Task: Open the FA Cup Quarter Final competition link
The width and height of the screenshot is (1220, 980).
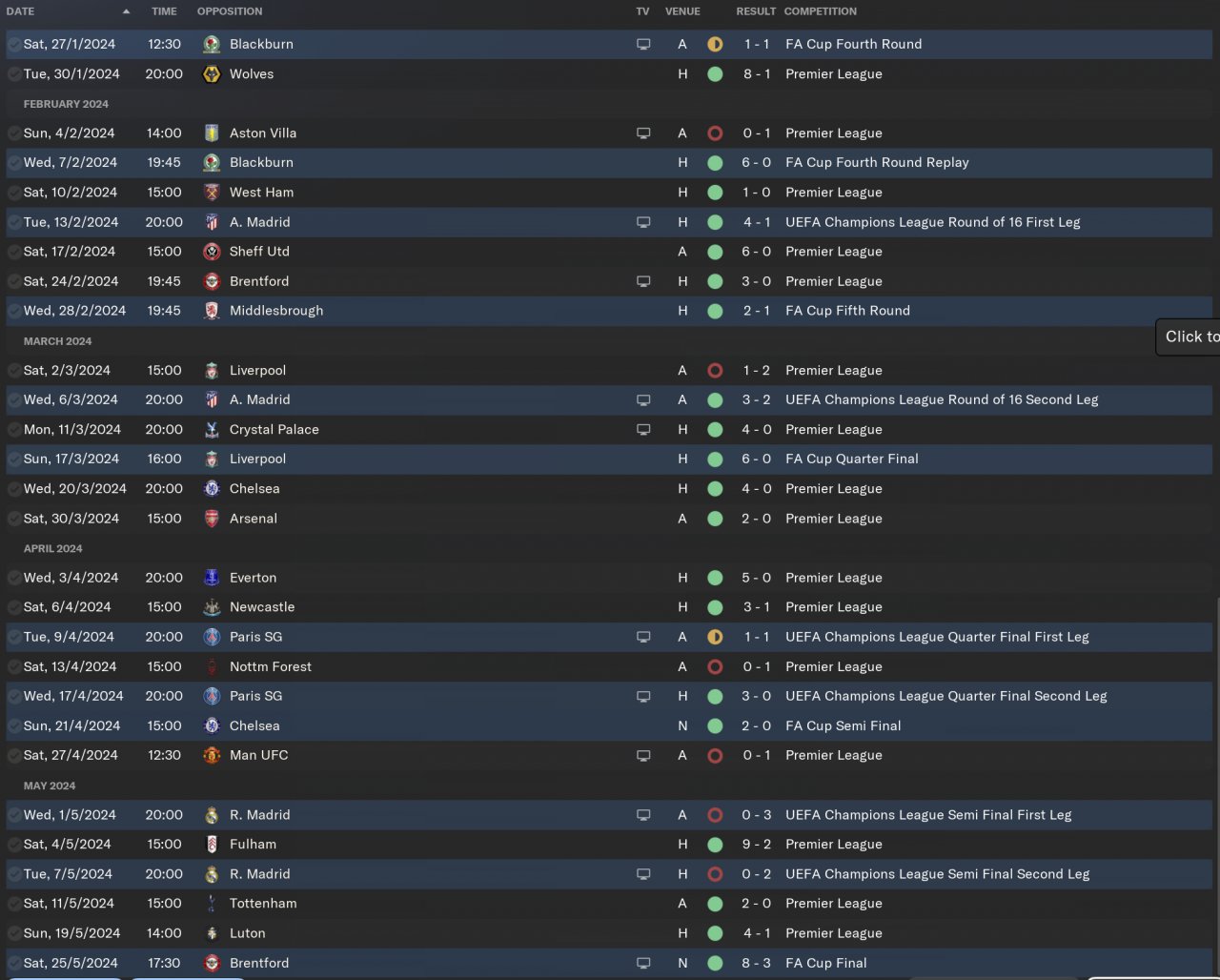Action: tap(851, 459)
